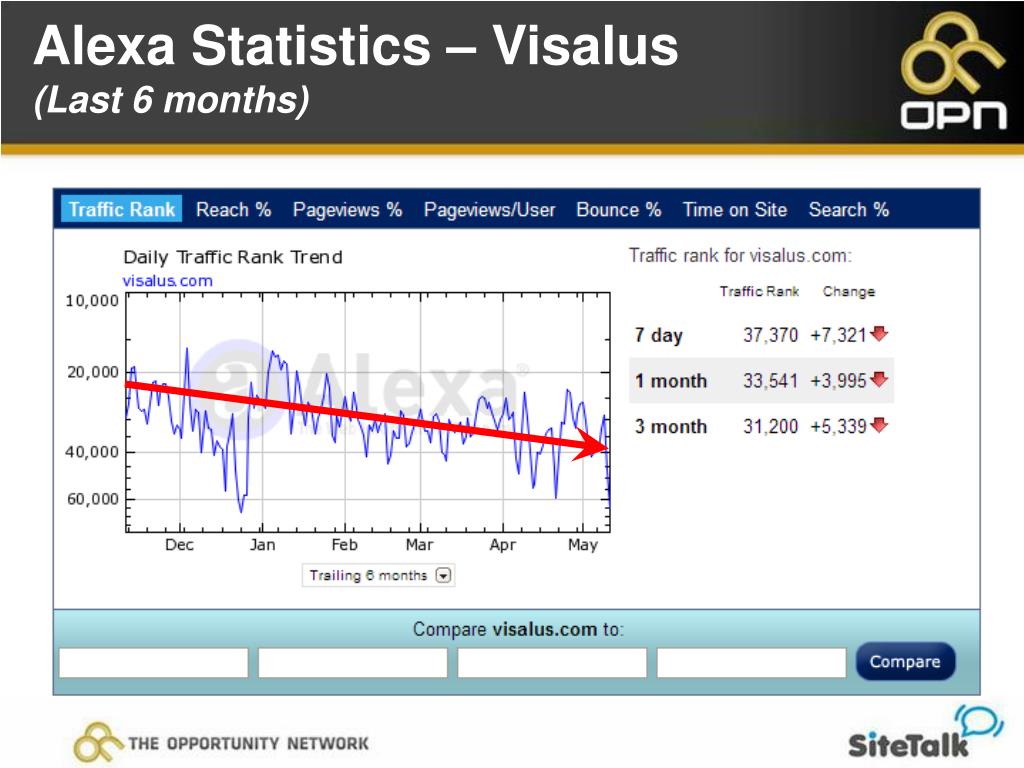Focus the fourth compare site field
The image size is (1024, 768).
point(751,663)
